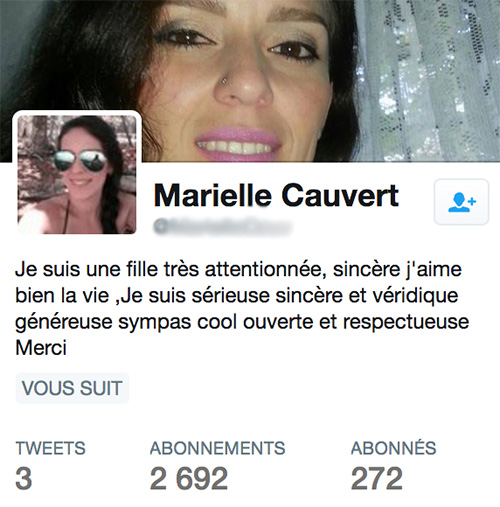This screenshot has width=500, height=507.
Task: Open the ABONNEMENTS stat label
Action: tap(218, 448)
